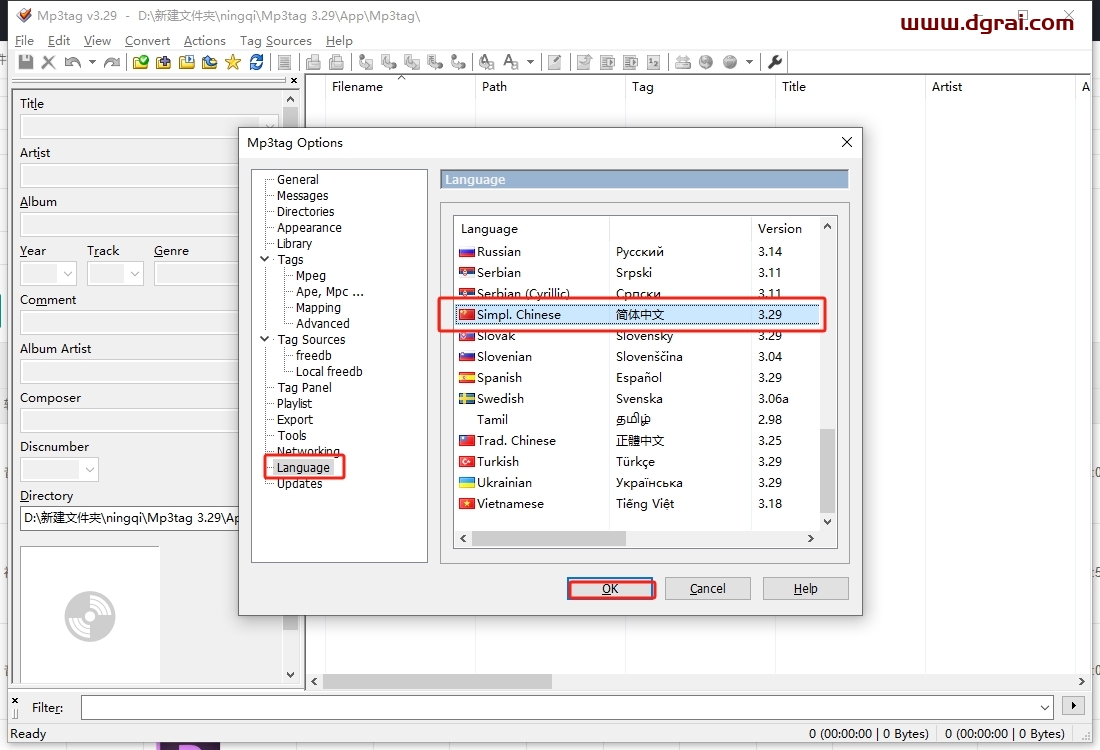Select Appearance in the options tree

click(x=309, y=227)
